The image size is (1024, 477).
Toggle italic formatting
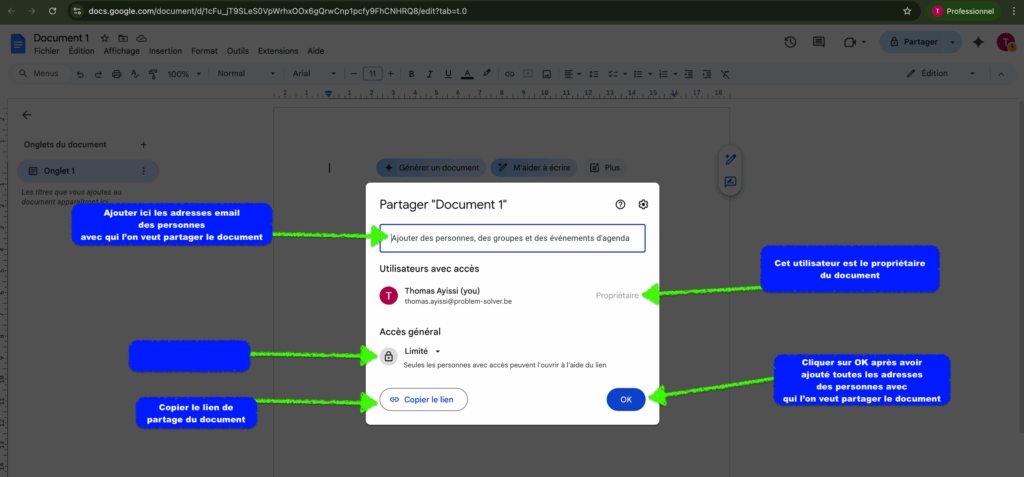click(428, 74)
